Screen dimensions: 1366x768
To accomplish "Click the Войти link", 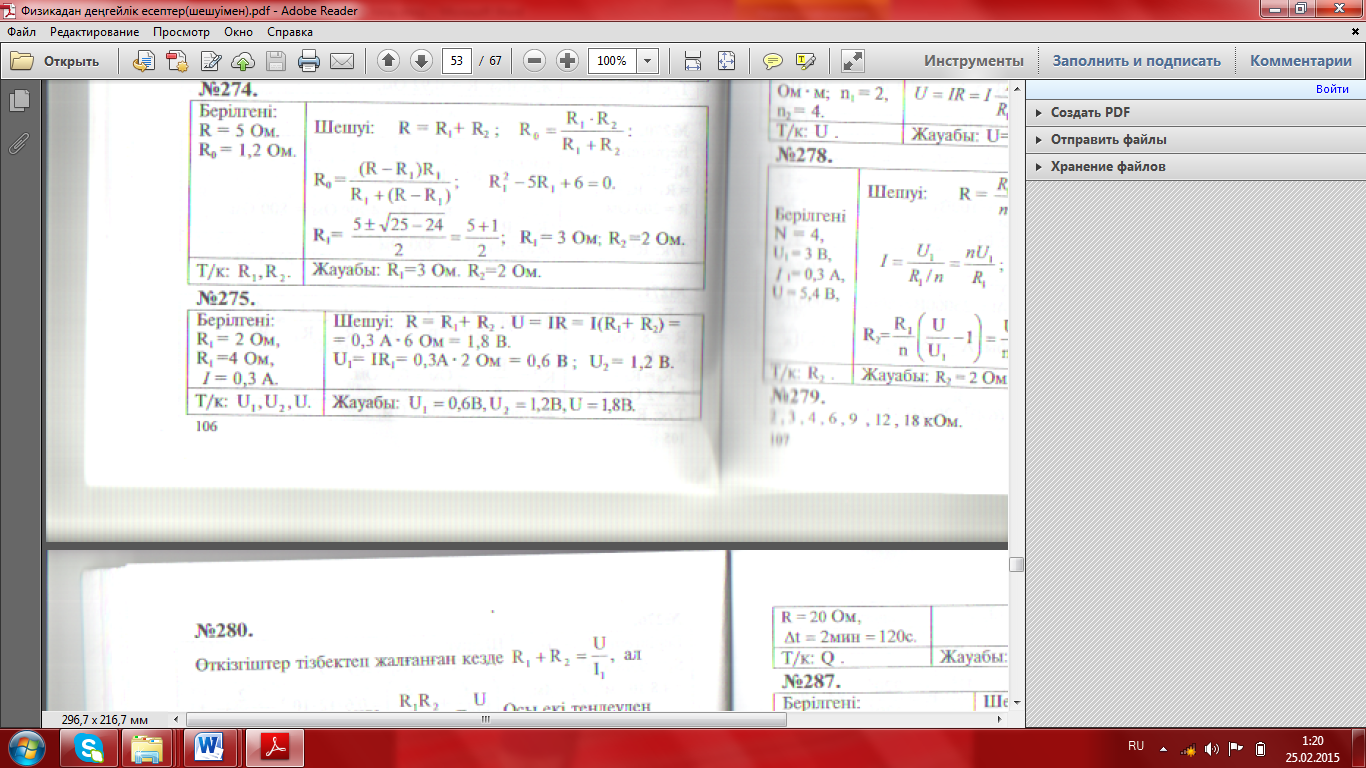I will click(x=1332, y=89).
